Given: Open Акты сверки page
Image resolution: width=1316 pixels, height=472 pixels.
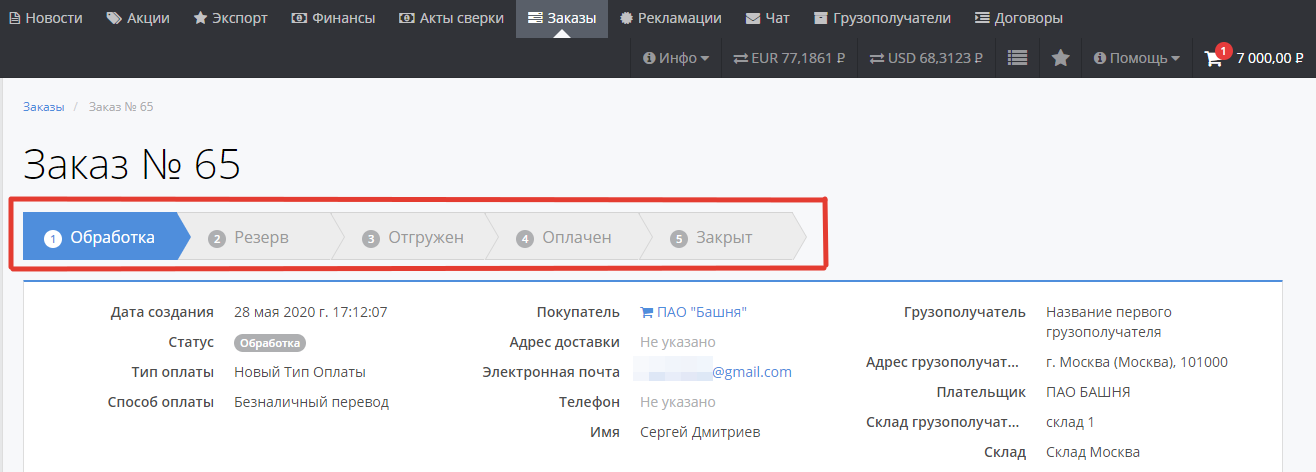Looking at the screenshot, I should (450, 18).
